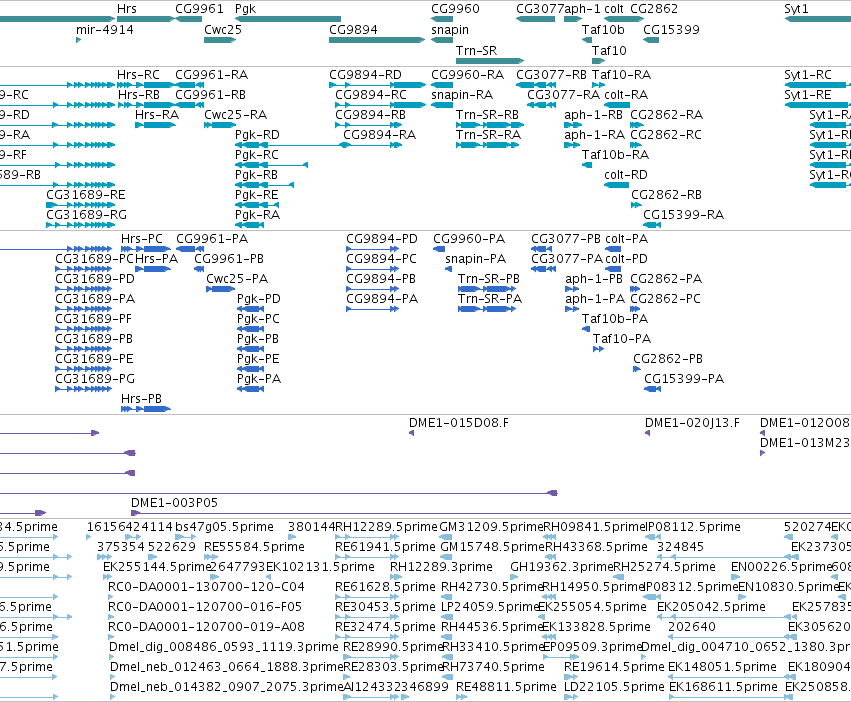This screenshot has width=851, height=702.
Task: Select the Taf10b-RA transcript label
Action: 615,155
